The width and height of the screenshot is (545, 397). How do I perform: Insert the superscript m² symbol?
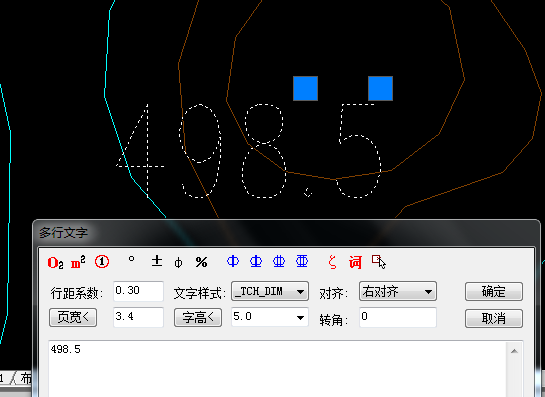(x=78, y=262)
